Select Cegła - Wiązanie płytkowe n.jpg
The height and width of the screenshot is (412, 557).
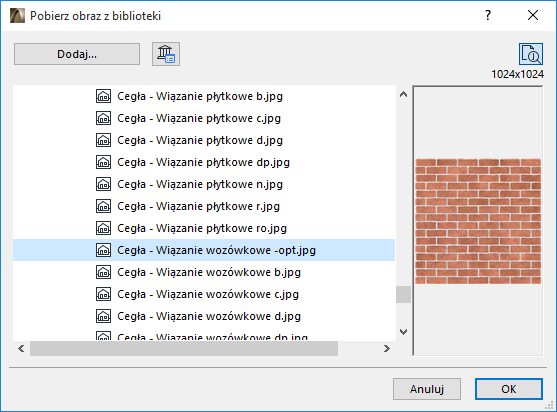pyautogui.click(x=200, y=184)
